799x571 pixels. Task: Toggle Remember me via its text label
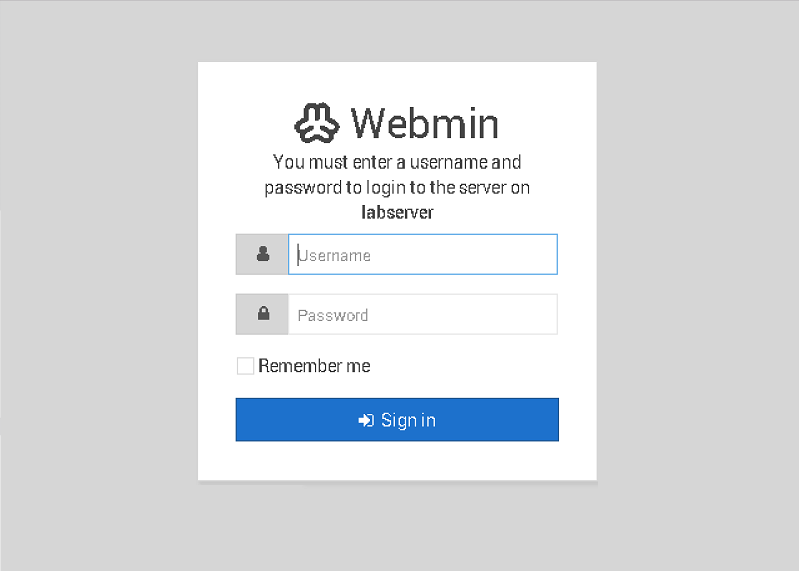click(x=314, y=366)
